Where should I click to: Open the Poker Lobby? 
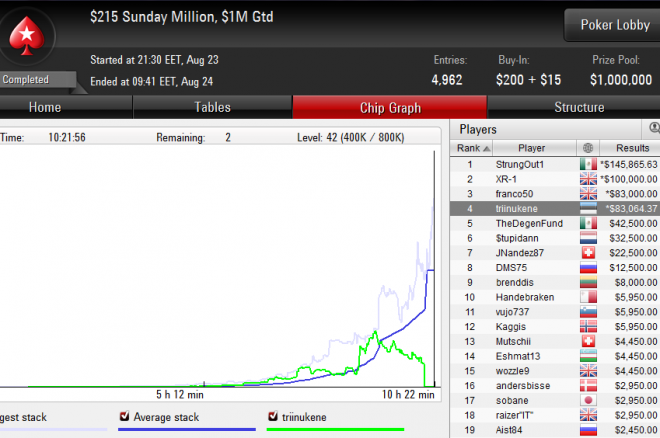click(614, 25)
